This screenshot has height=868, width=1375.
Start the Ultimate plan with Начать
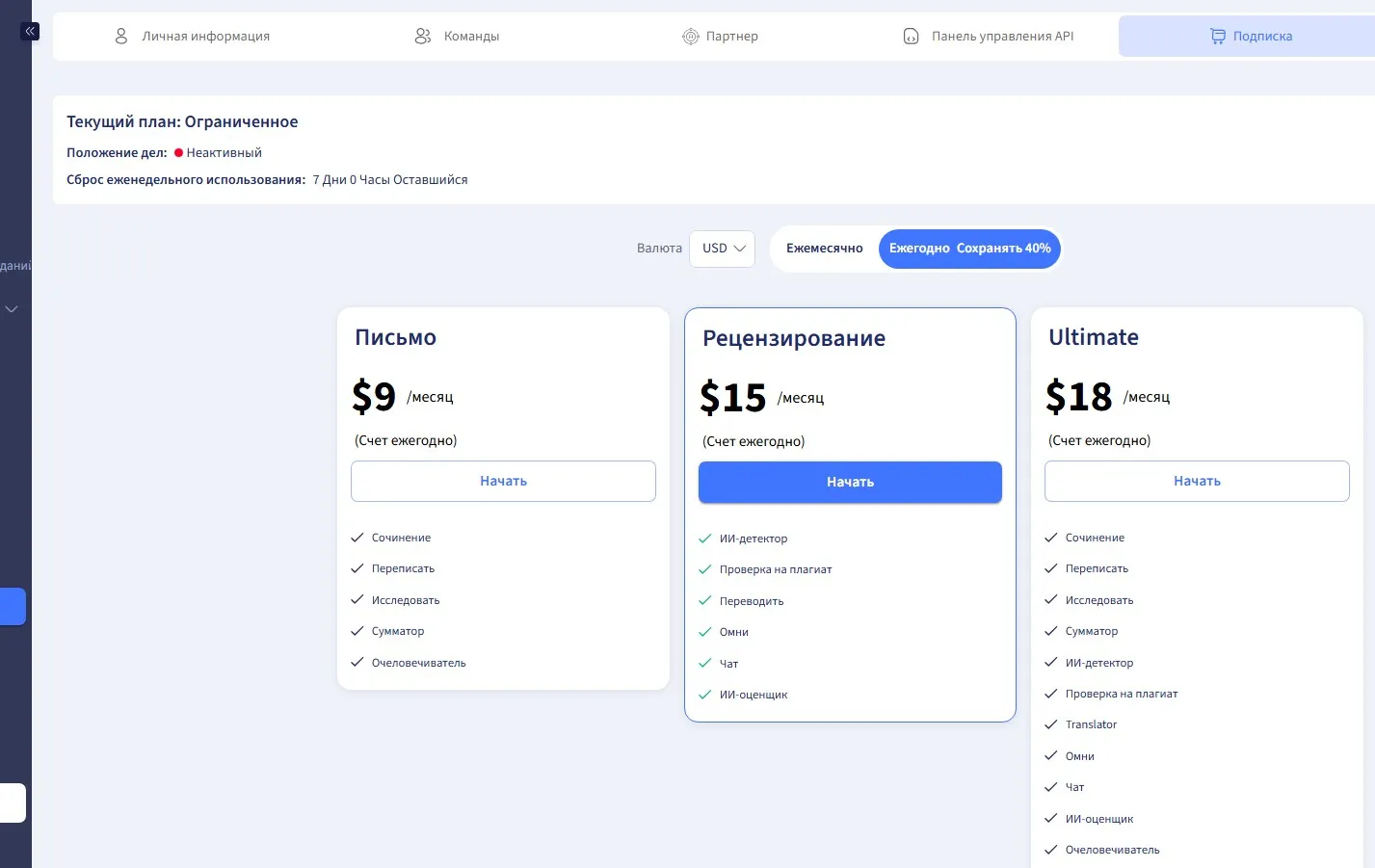(1197, 481)
